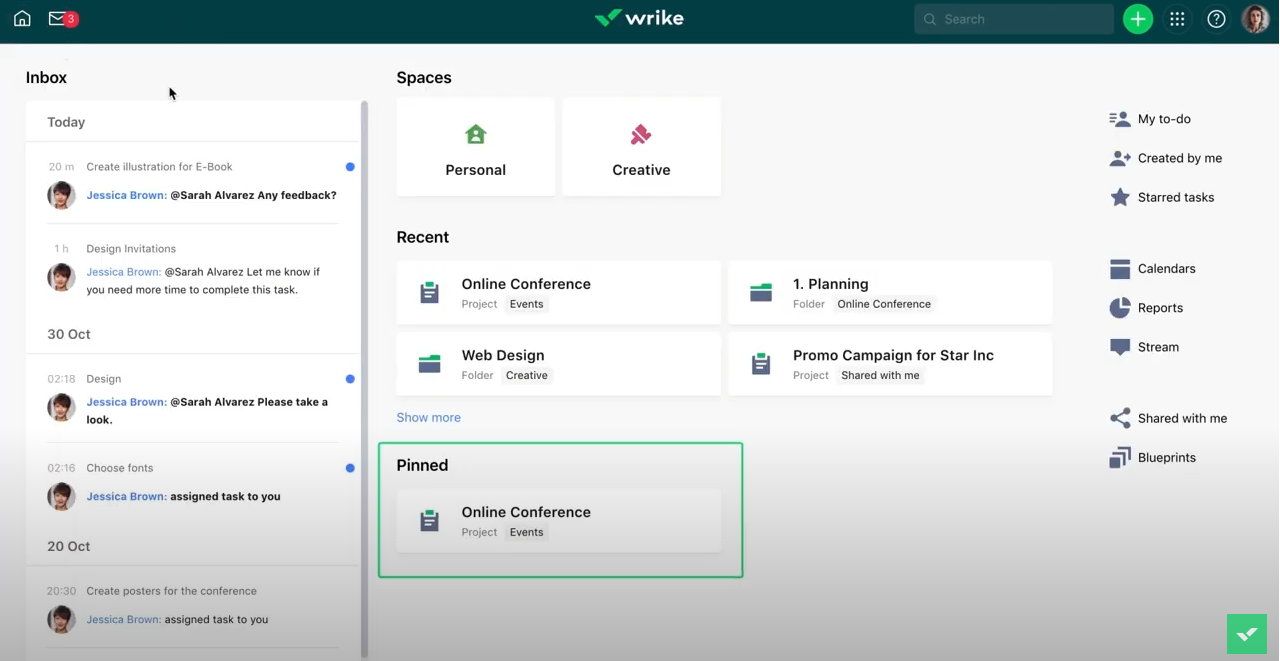Open the 1. Planning folder card

tap(890, 293)
